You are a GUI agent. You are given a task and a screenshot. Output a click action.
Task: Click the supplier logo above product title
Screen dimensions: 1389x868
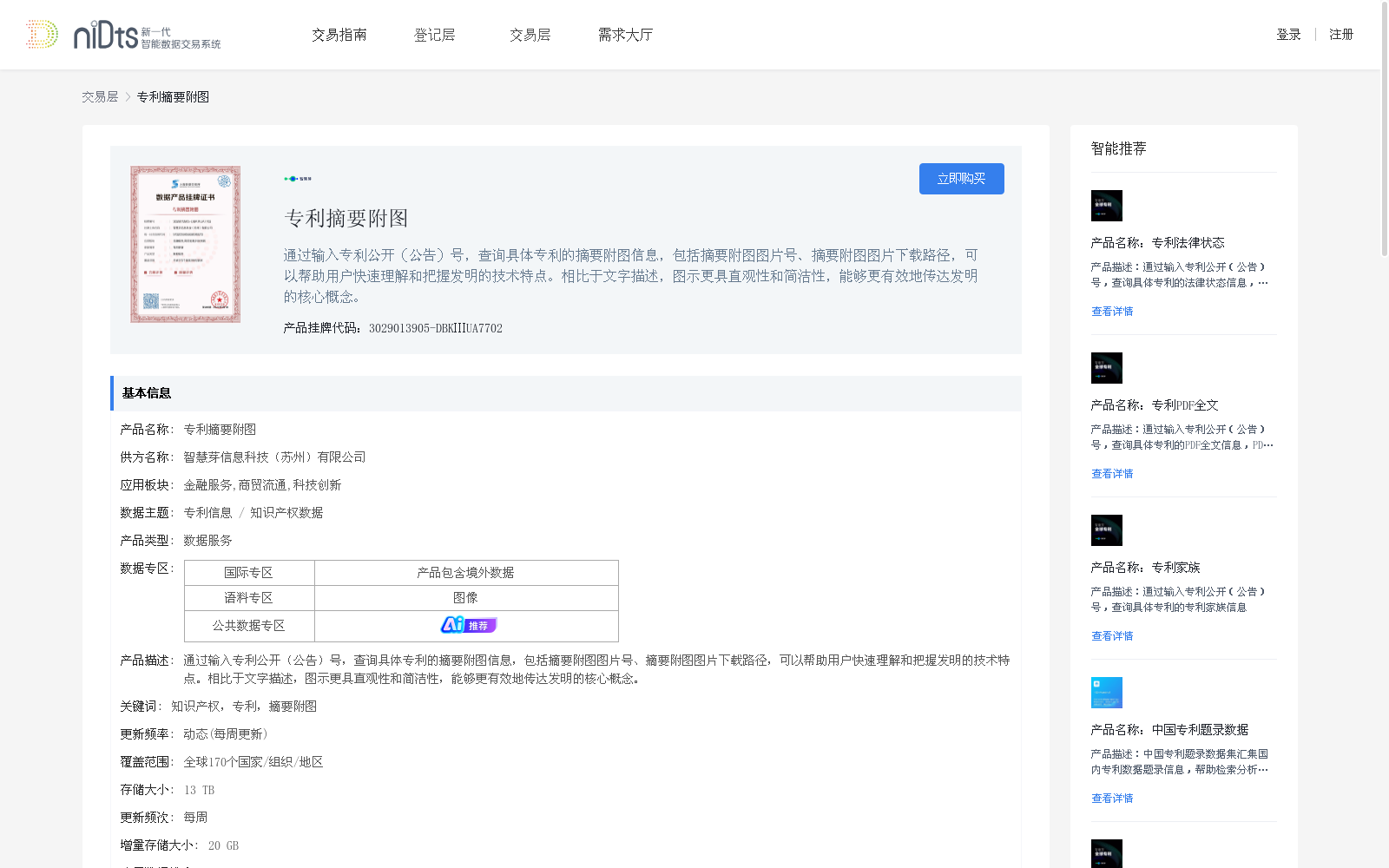click(298, 179)
